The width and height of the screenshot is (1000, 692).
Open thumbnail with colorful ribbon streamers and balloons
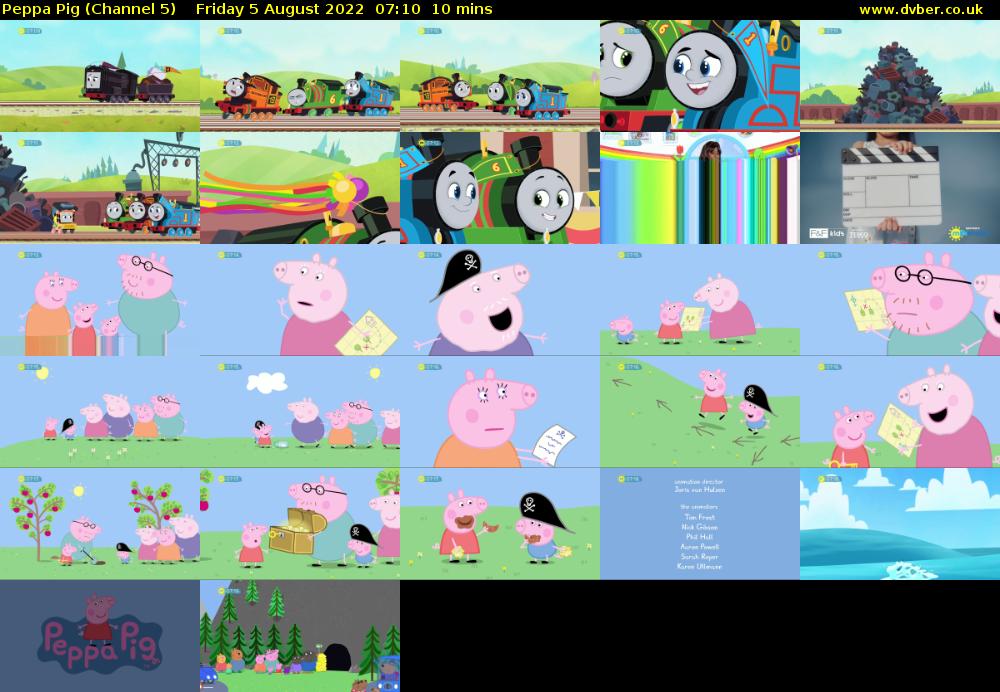click(x=300, y=188)
